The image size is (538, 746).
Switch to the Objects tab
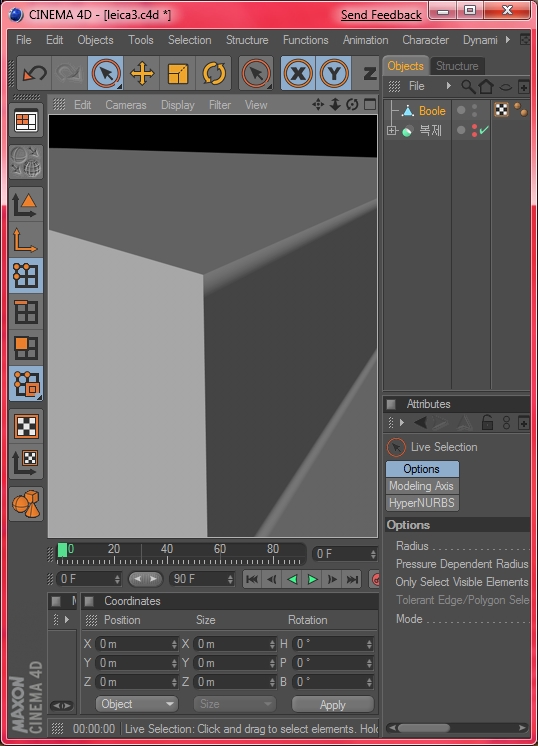[405, 66]
